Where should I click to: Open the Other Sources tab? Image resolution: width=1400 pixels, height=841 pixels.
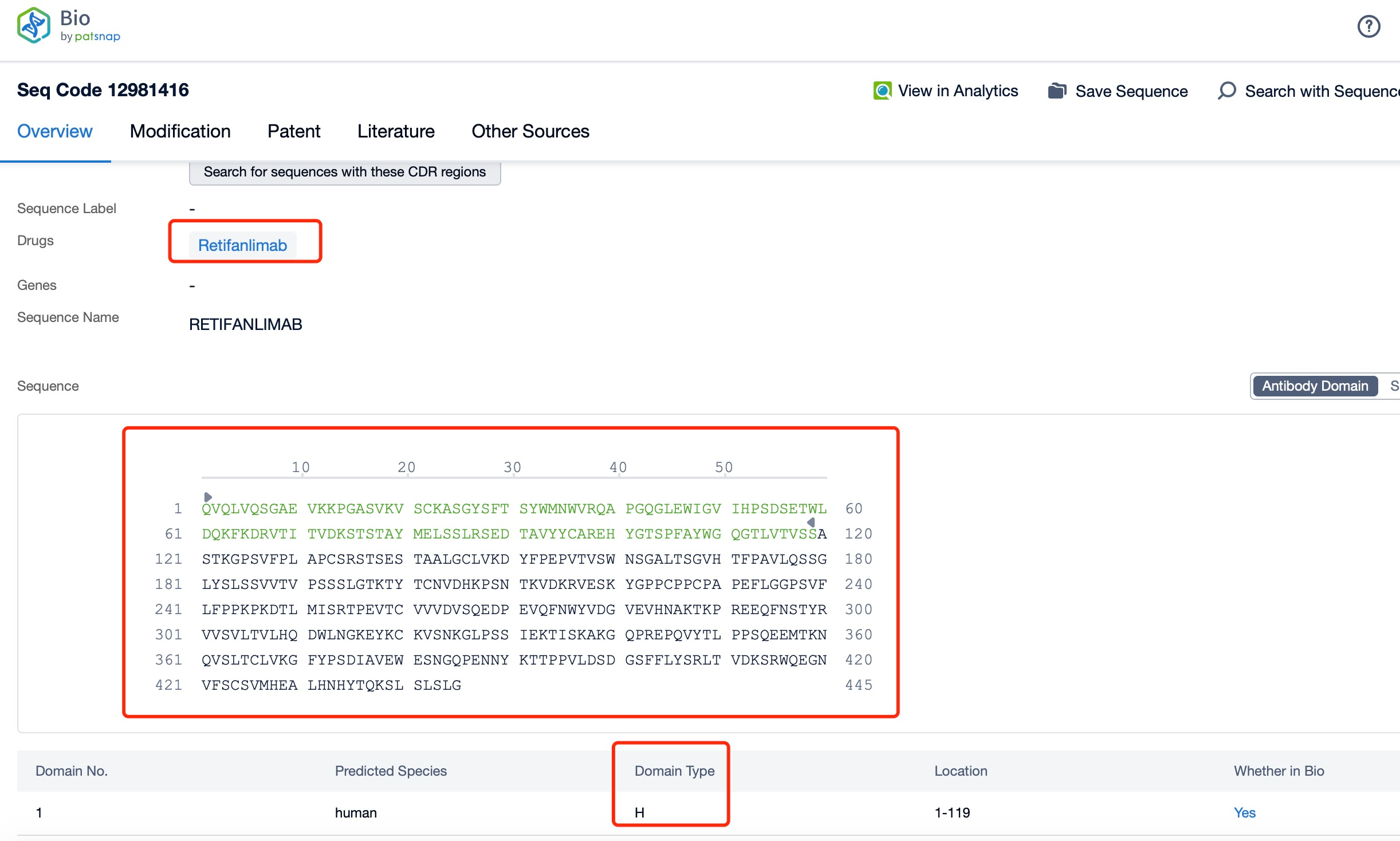click(530, 131)
